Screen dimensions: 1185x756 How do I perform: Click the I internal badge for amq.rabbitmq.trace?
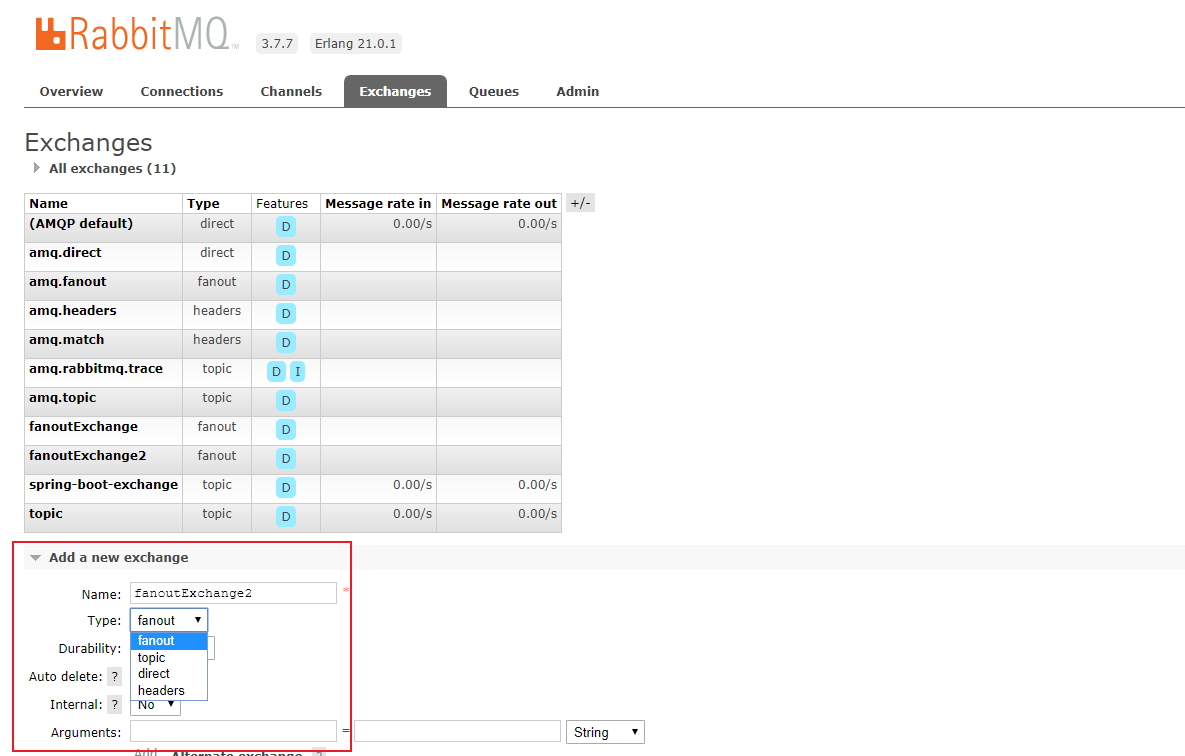[298, 371]
